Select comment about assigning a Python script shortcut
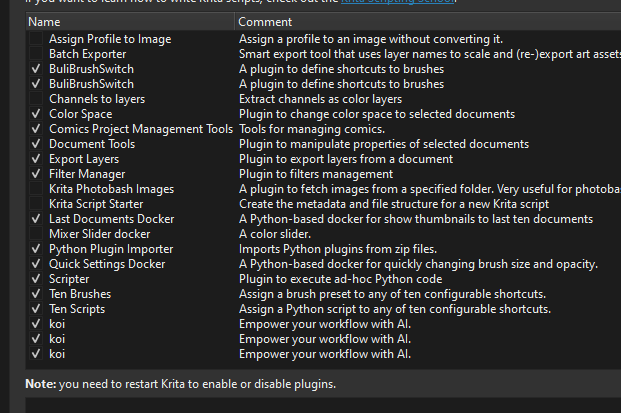 coord(395,309)
